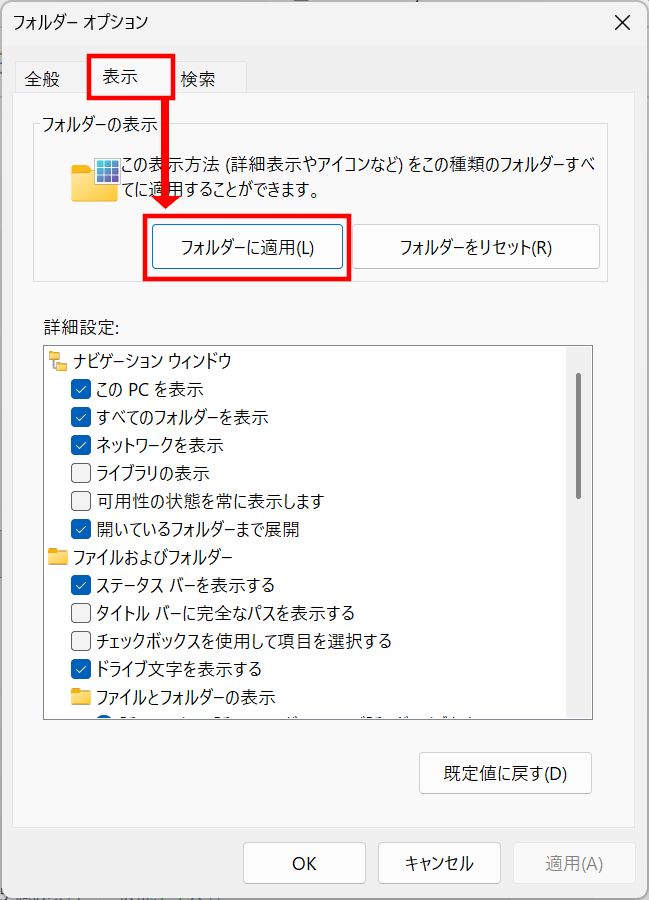Uncheck すべてのフォルダーを表示

tap(81, 417)
